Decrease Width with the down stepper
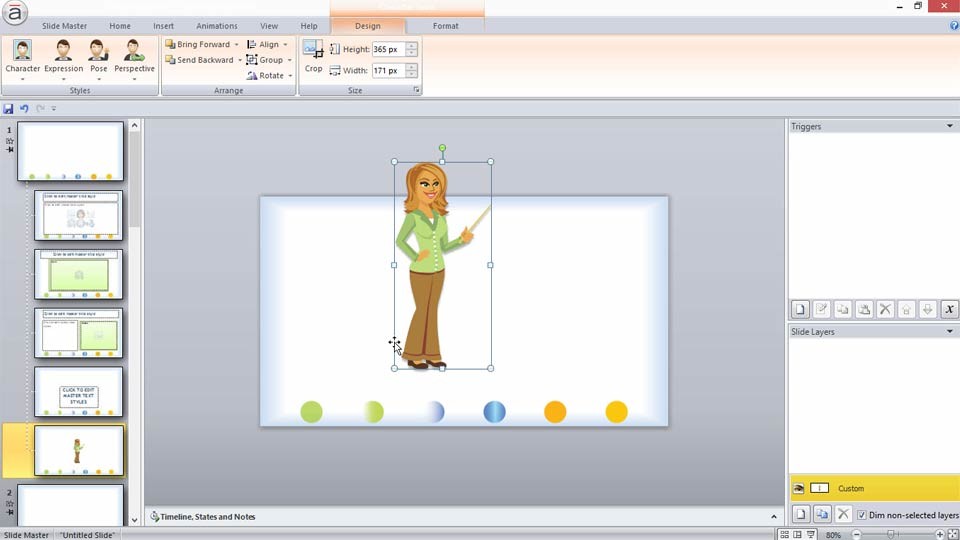Screen dimensions: 960x540 click(412, 74)
